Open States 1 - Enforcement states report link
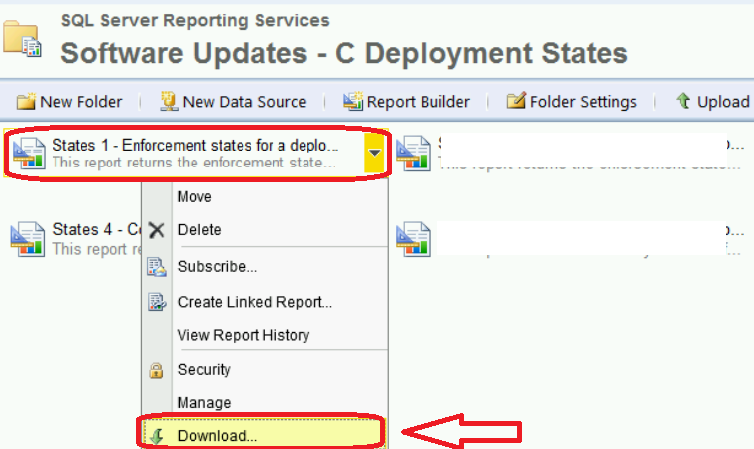754x449 pixels. [195, 145]
